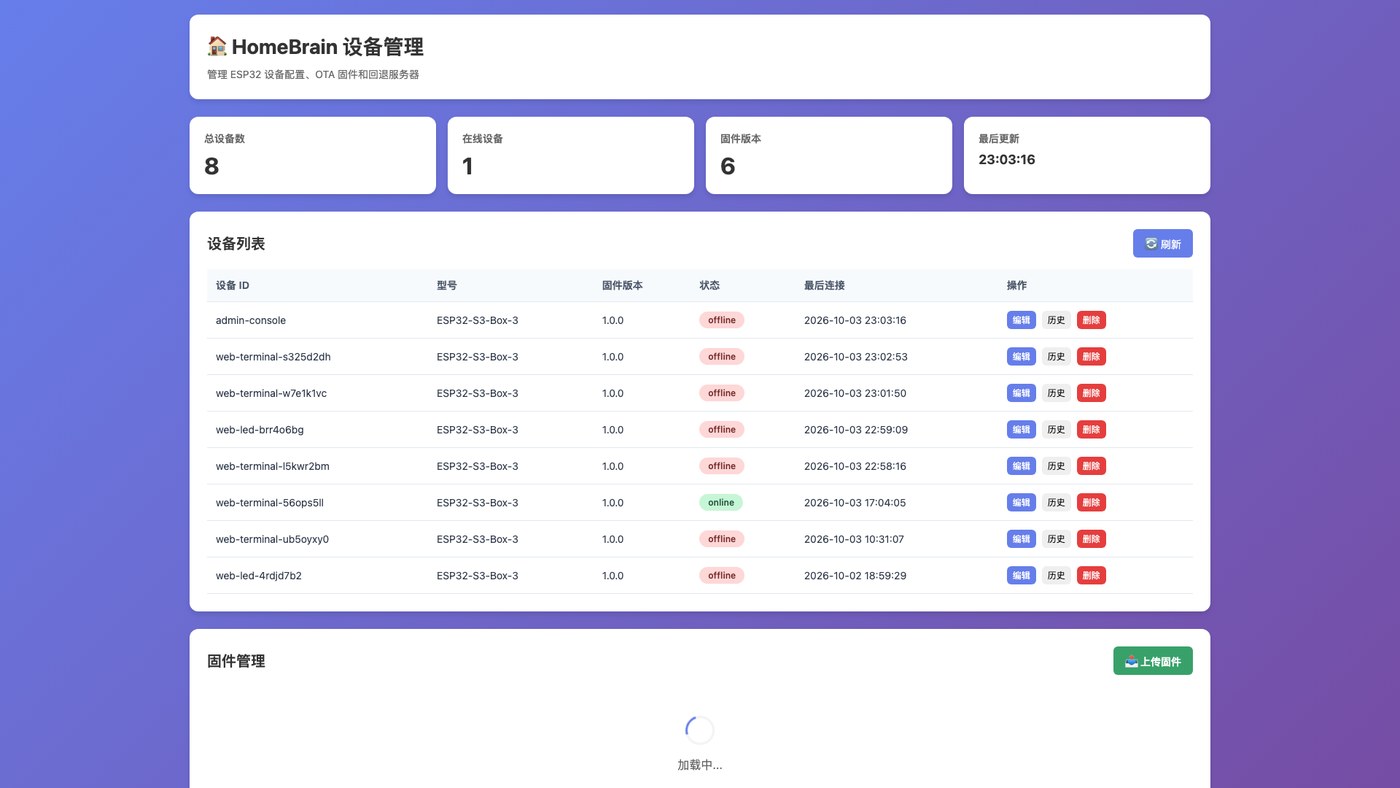View history of web-terminal-s325d2dh
The image size is (1400, 788).
[x=1056, y=357]
